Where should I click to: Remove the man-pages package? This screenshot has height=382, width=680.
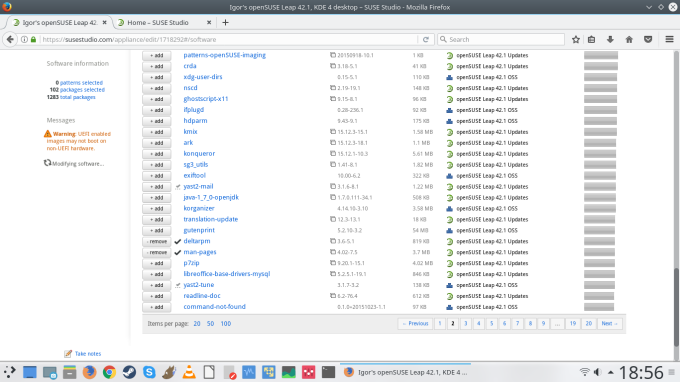[157, 252]
